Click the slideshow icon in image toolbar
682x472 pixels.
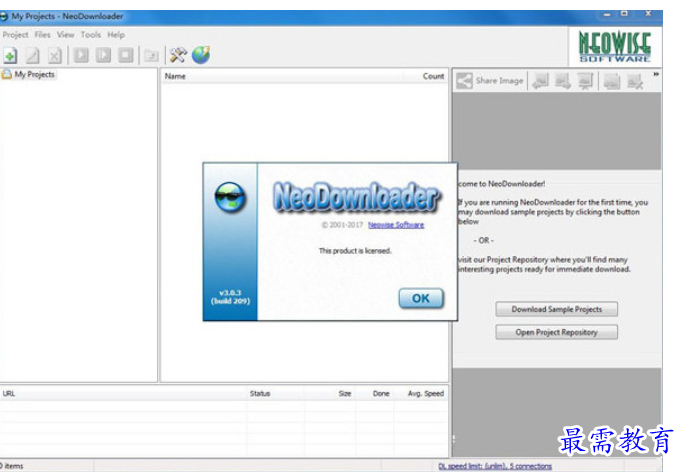coord(584,81)
